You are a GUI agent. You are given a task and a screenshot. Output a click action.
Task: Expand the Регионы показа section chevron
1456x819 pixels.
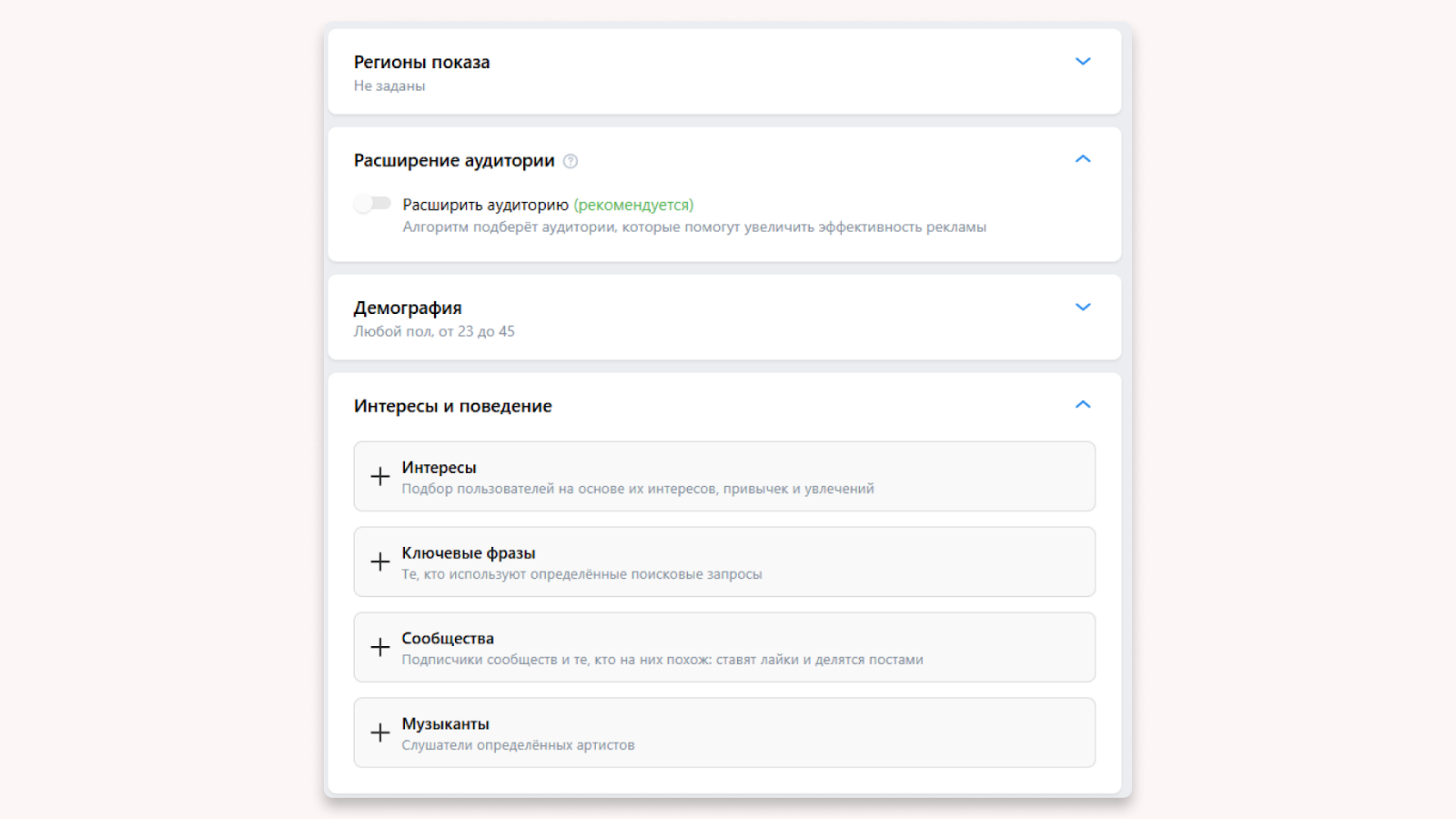[x=1083, y=62]
